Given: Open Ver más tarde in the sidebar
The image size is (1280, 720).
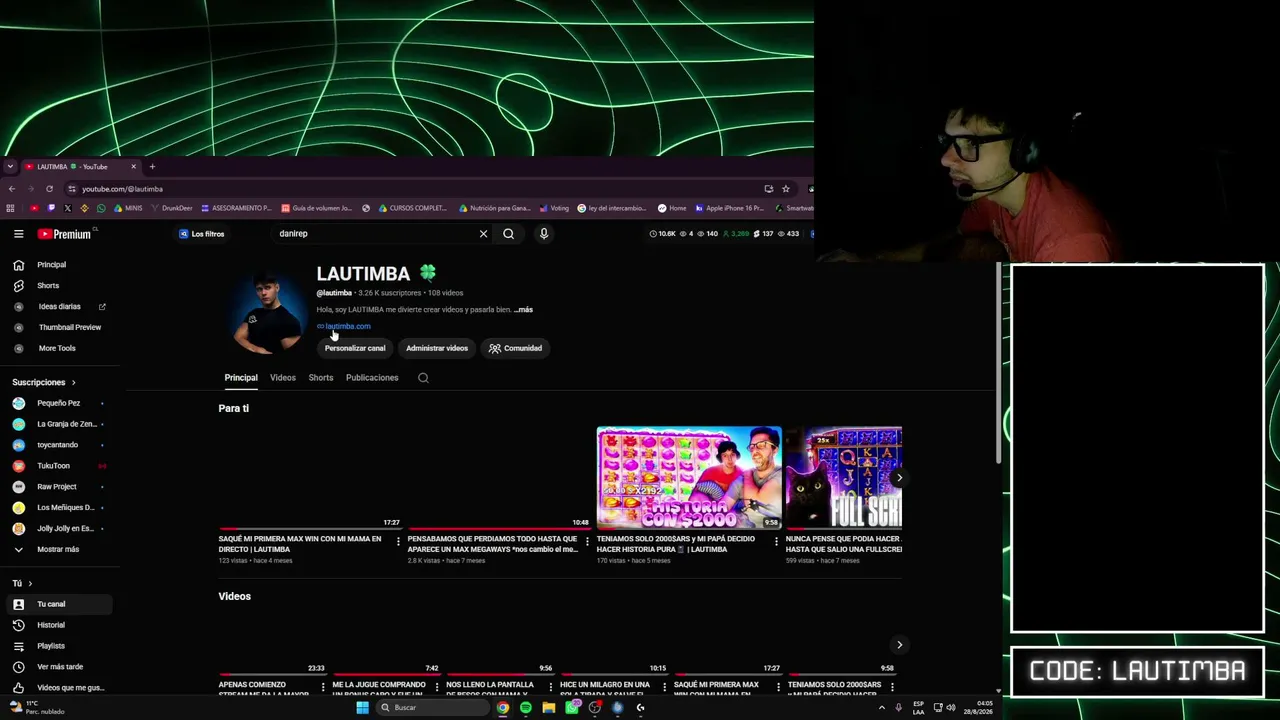Looking at the screenshot, I should click(x=60, y=667).
